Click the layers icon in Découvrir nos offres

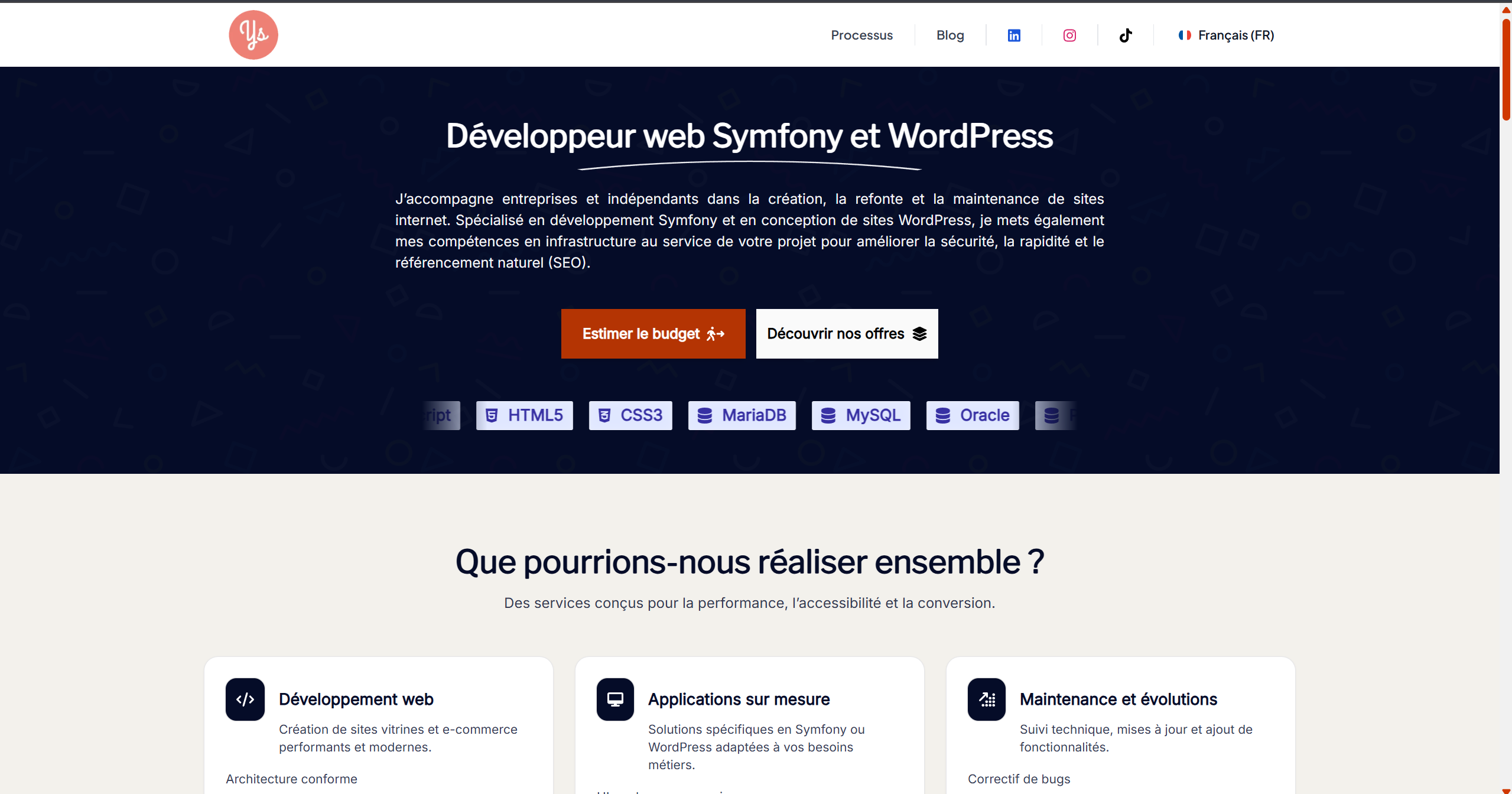[x=919, y=334]
